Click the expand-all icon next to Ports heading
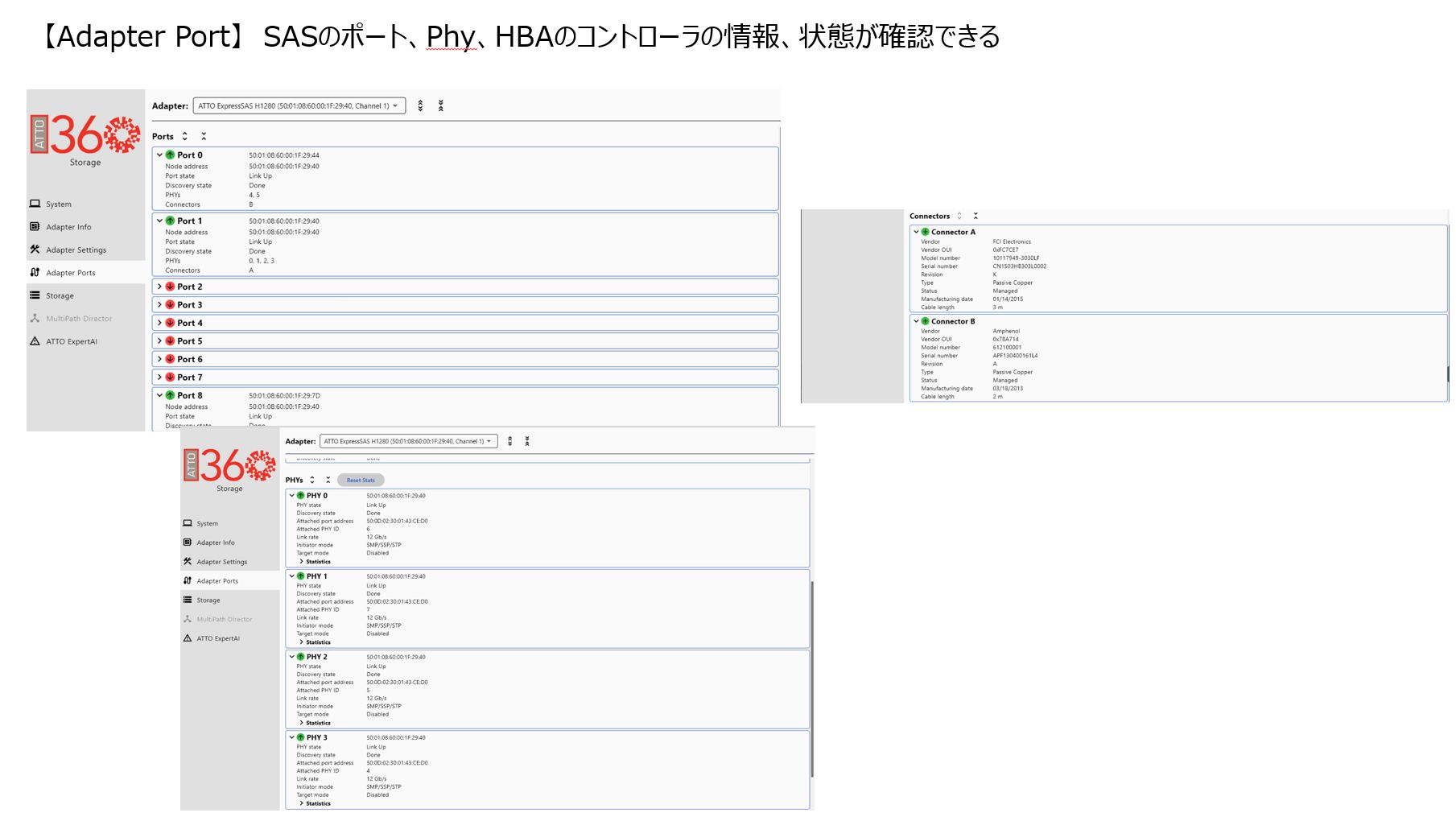This screenshot has width=1456, height=821. (x=185, y=137)
